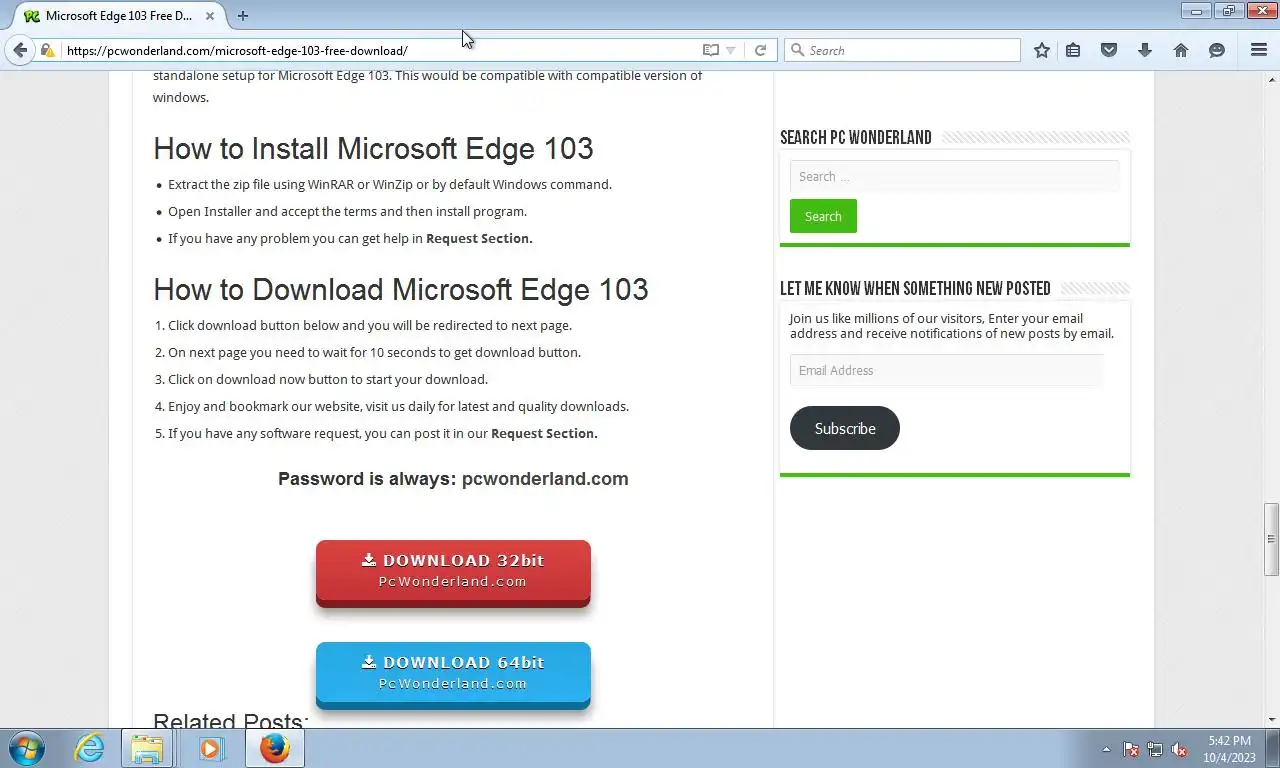Image resolution: width=1280 pixels, height=768 pixels.
Task: Click the Subscribe button
Action: click(845, 428)
